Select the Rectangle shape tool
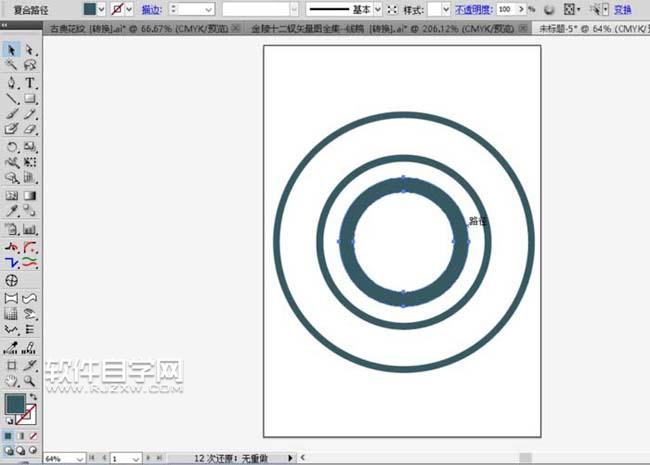The height and width of the screenshot is (465, 650). pos(30,99)
